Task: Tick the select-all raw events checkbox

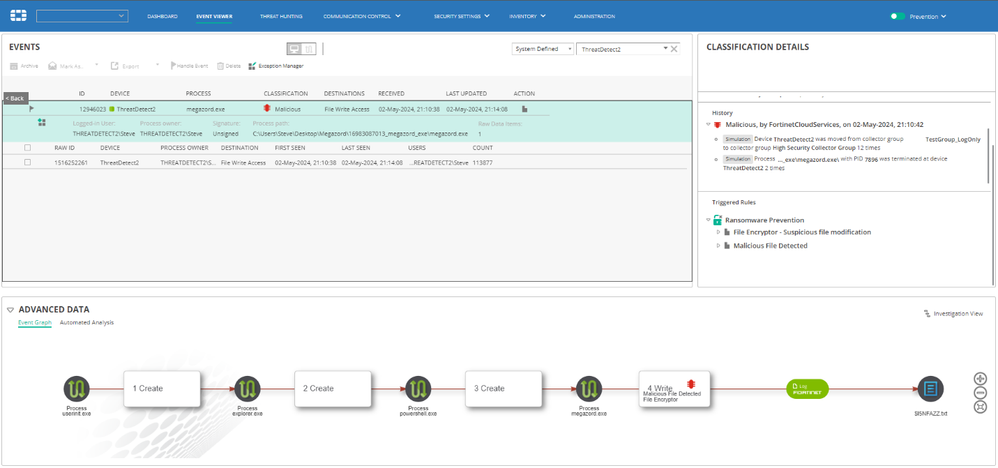Action: [x=28, y=148]
